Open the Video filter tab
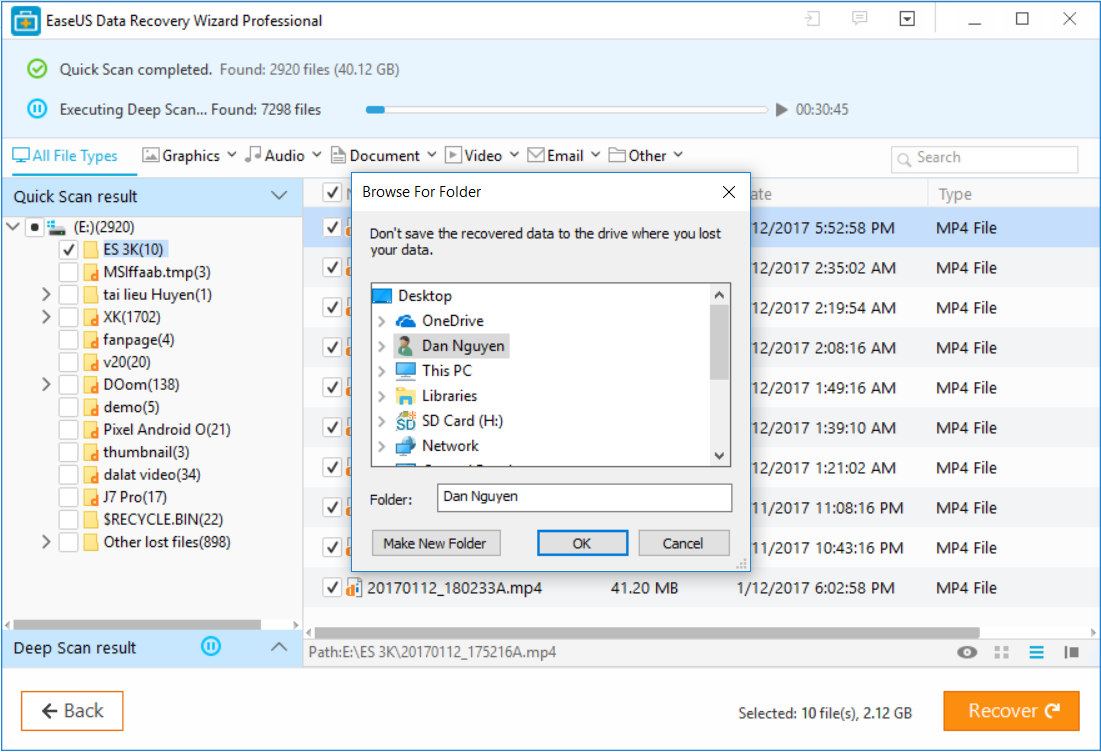The height and width of the screenshot is (752, 1101). (x=482, y=155)
